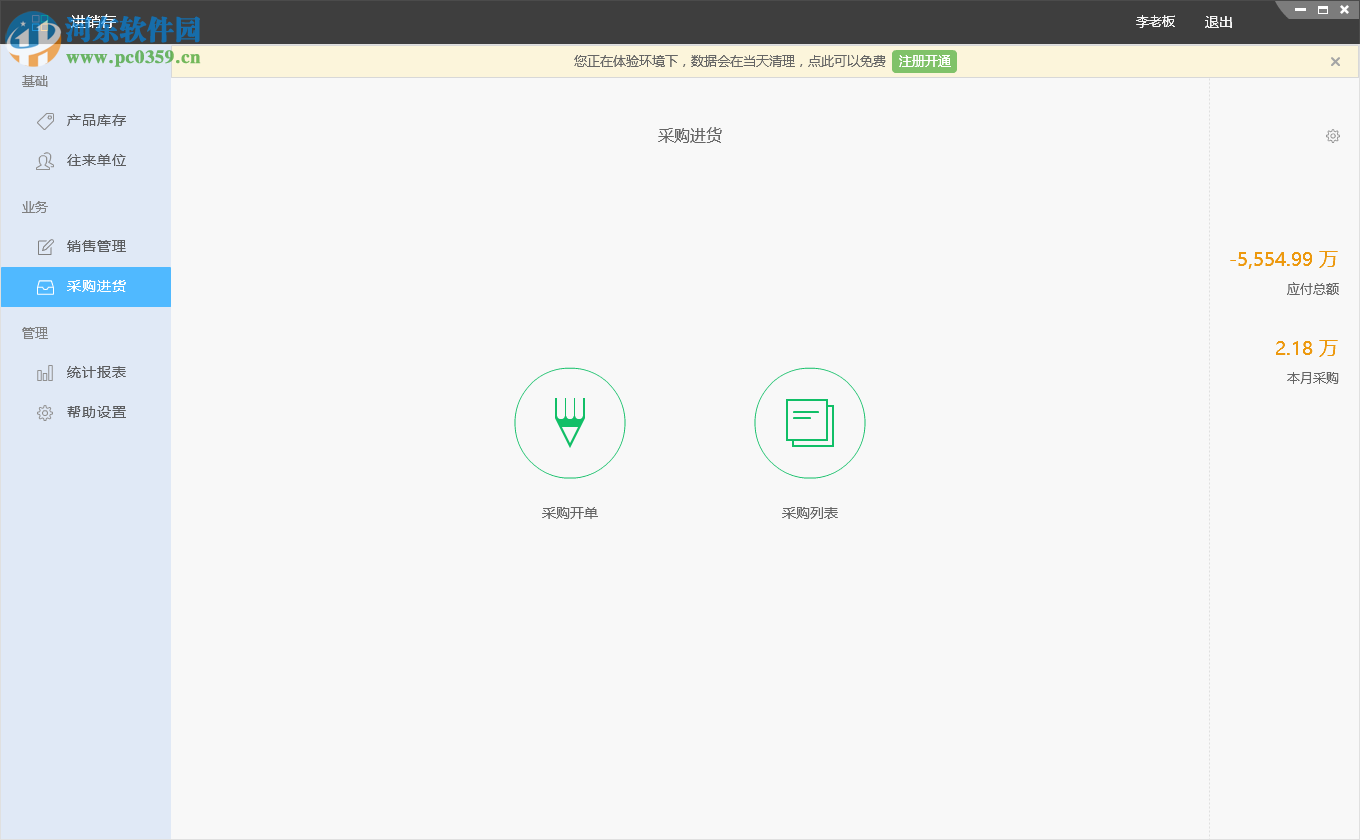The height and width of the screenshot is (840, 1360).
Task: Open 产品库存 in the sidebar
Action: 86,121
